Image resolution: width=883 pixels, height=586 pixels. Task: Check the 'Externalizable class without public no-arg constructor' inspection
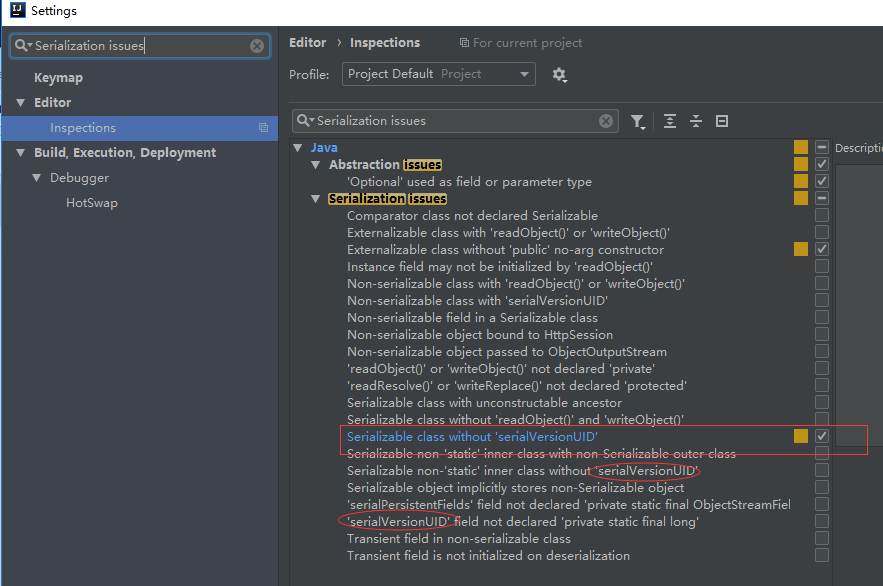point(821,249)
